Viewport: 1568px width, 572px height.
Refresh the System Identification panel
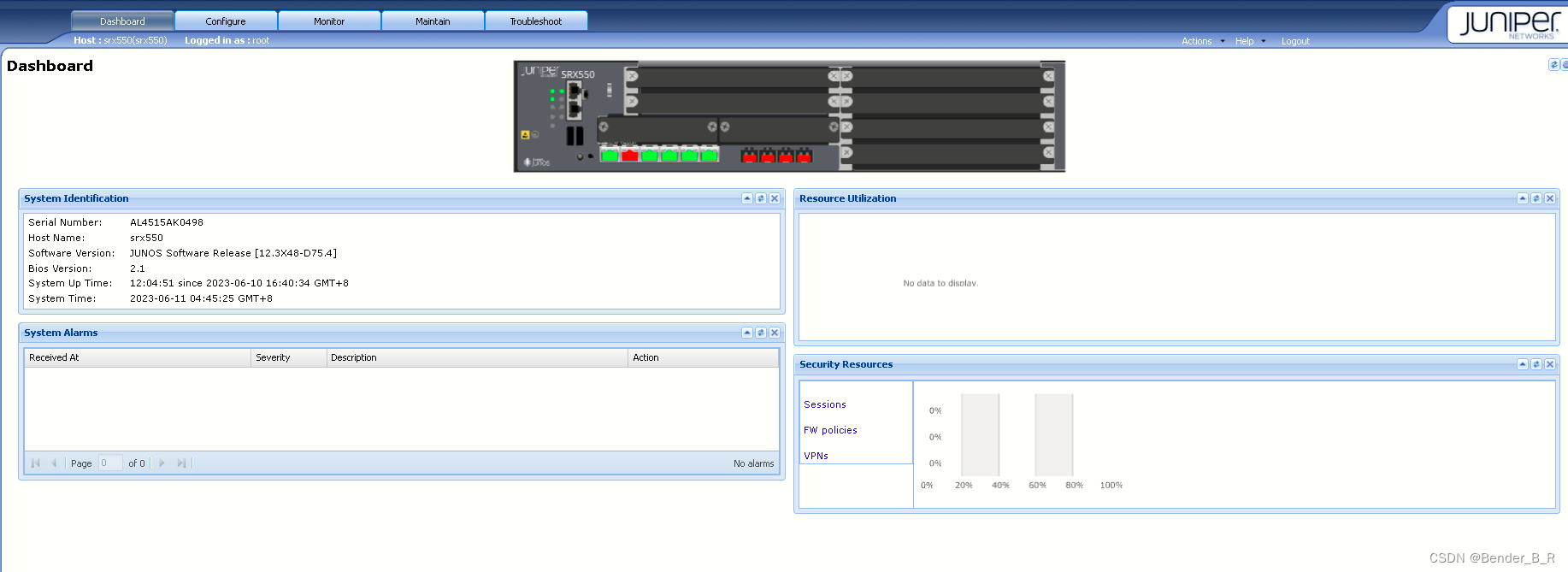click(x=761, y=198)
